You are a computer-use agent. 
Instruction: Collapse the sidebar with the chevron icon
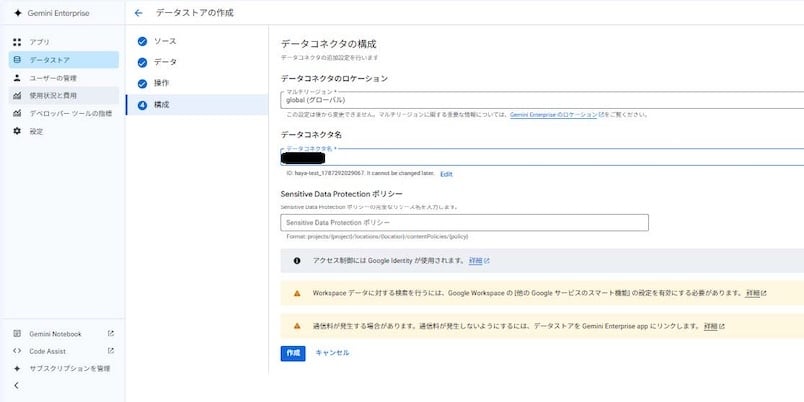click(x=16, y=386)
